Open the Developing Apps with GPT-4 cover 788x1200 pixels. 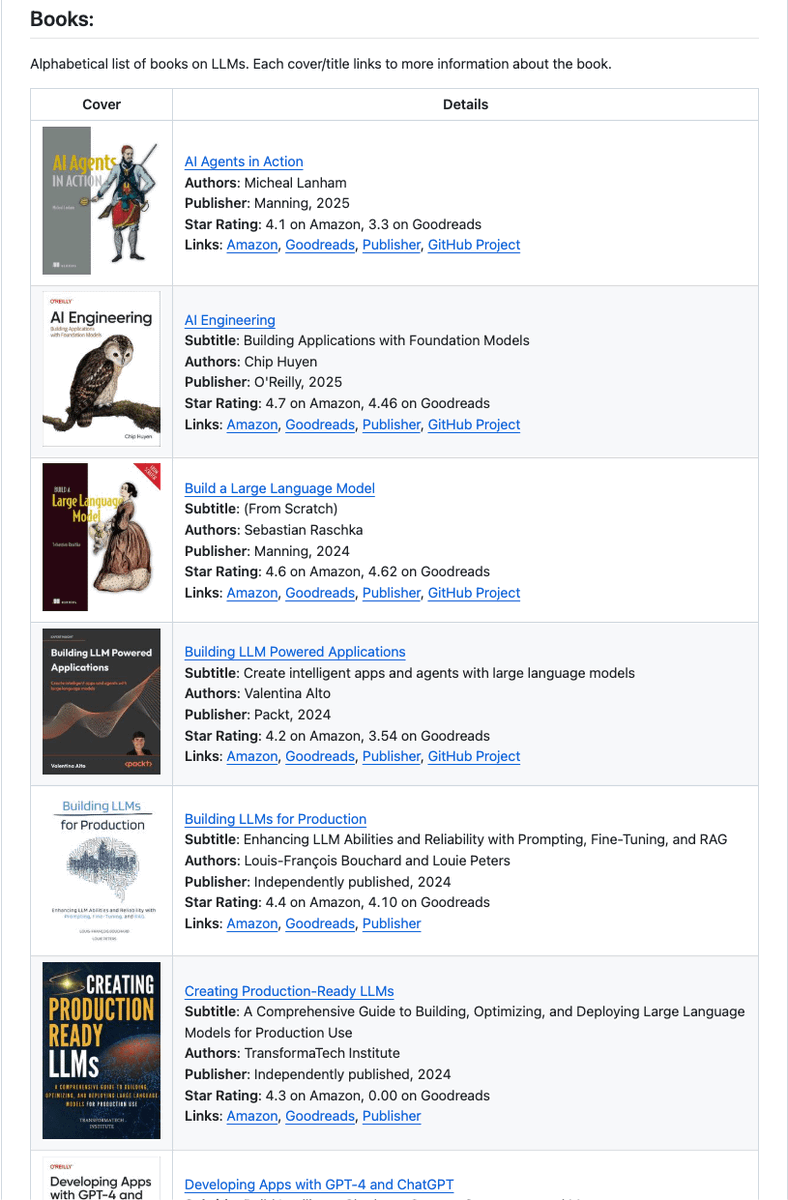101,1178
